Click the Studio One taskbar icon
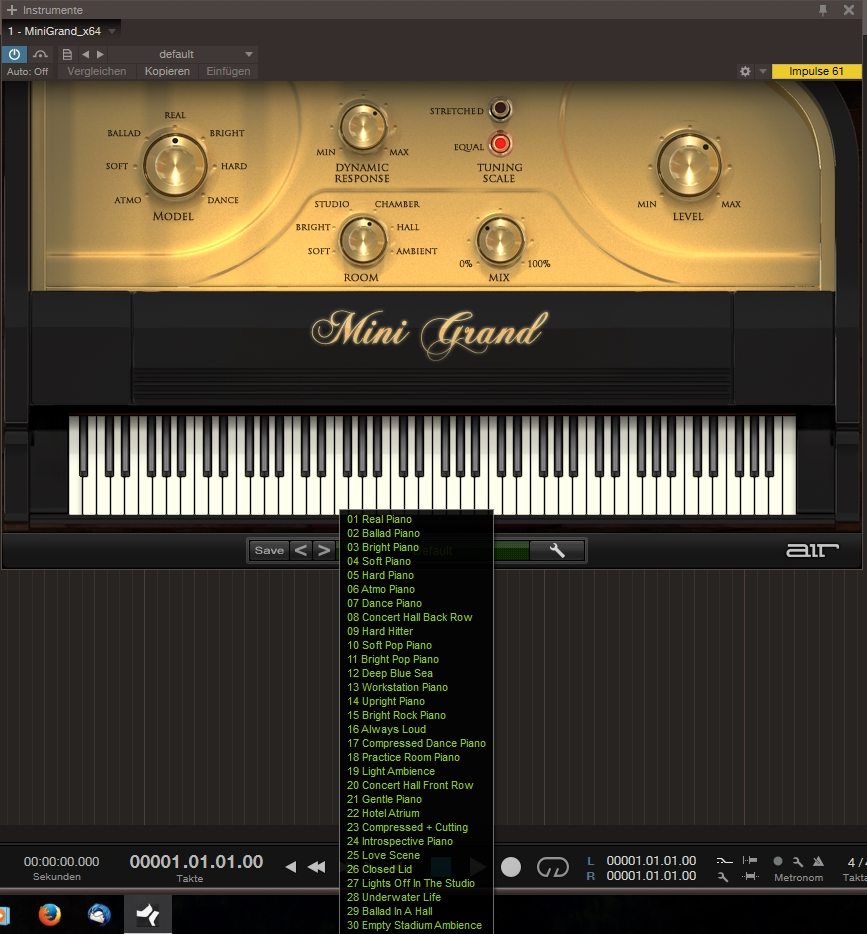Screen dimensions: 867x934 148,914
